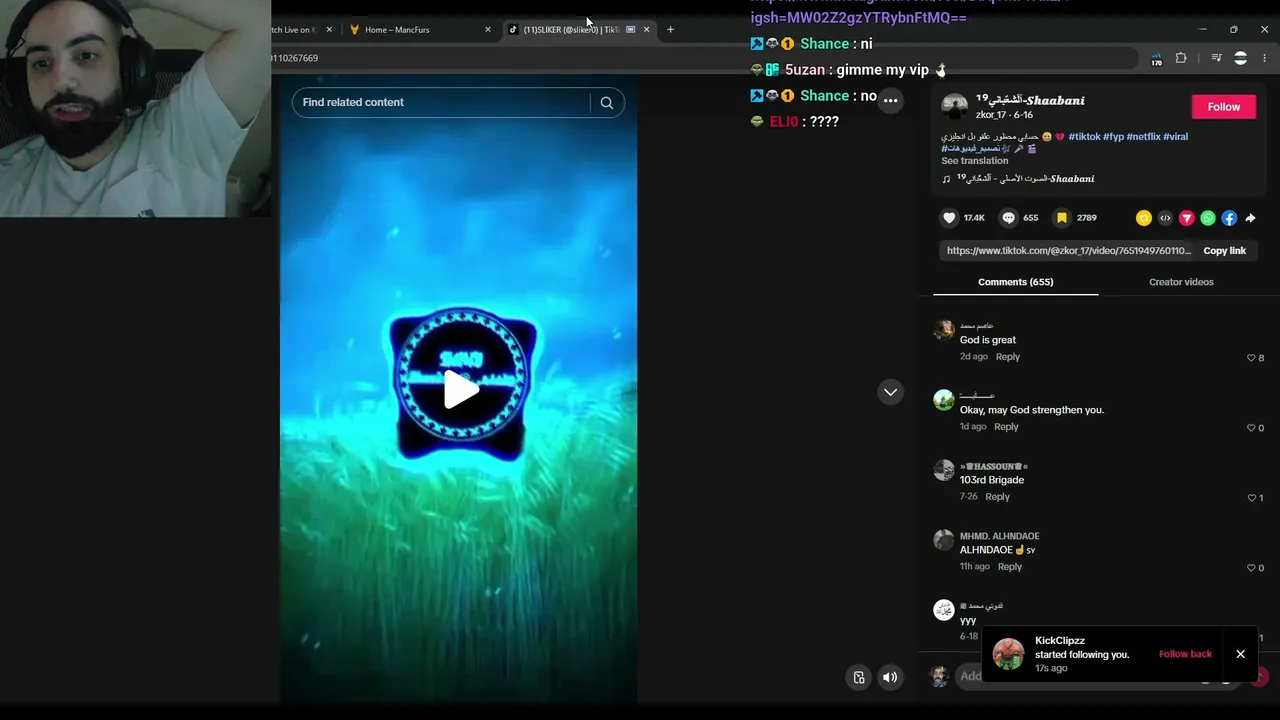The width and height of the screenshot is (1280, 720).
Task: Open the #tiktok hashtag
Action: click(1084, 137)
